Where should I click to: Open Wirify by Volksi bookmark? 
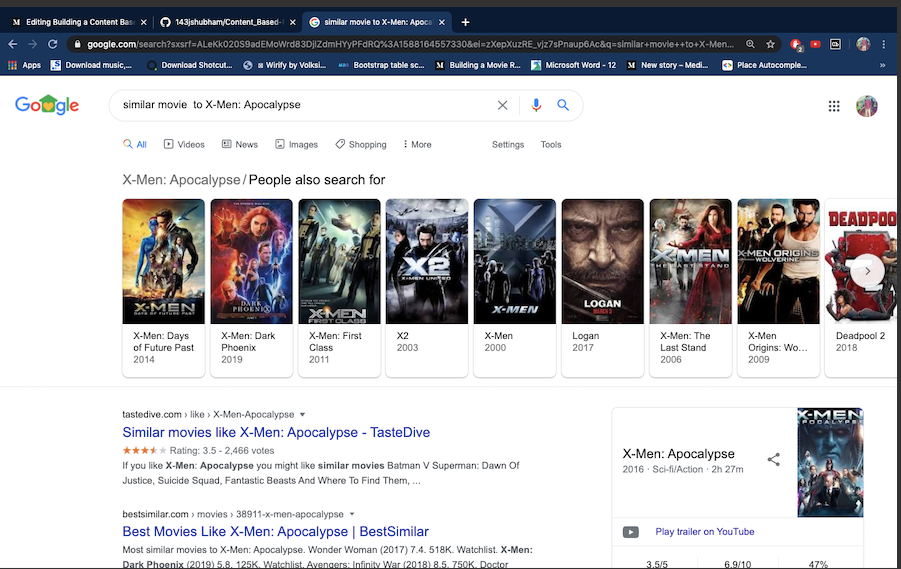coord(285,66)
